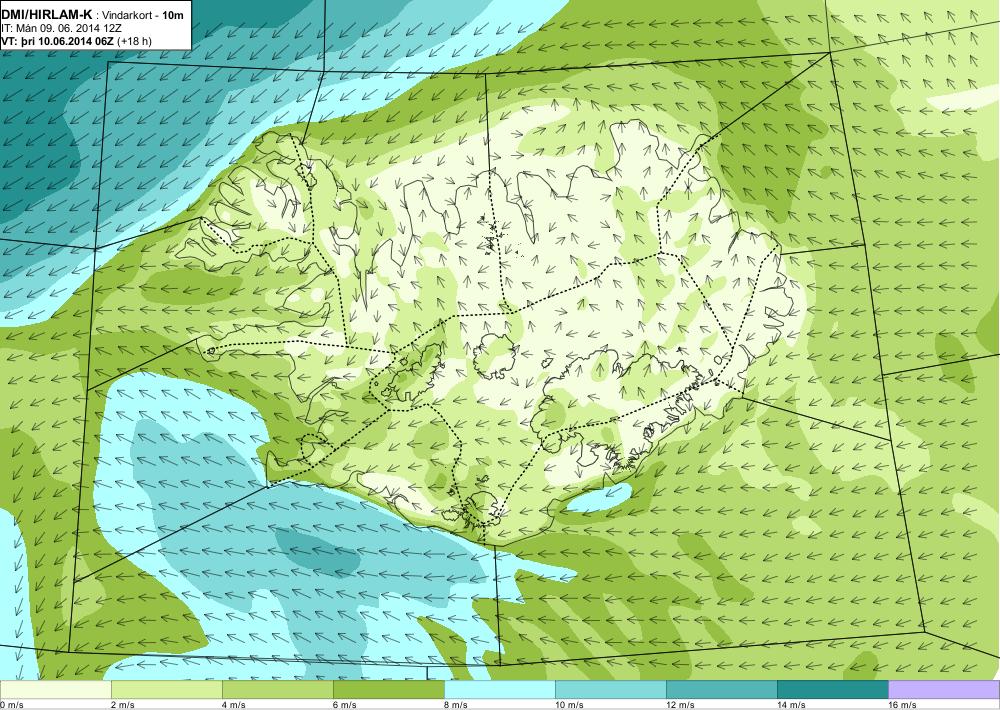Click the '6 m/s' legend label
1000x710 pixels.
coord(346,705)
